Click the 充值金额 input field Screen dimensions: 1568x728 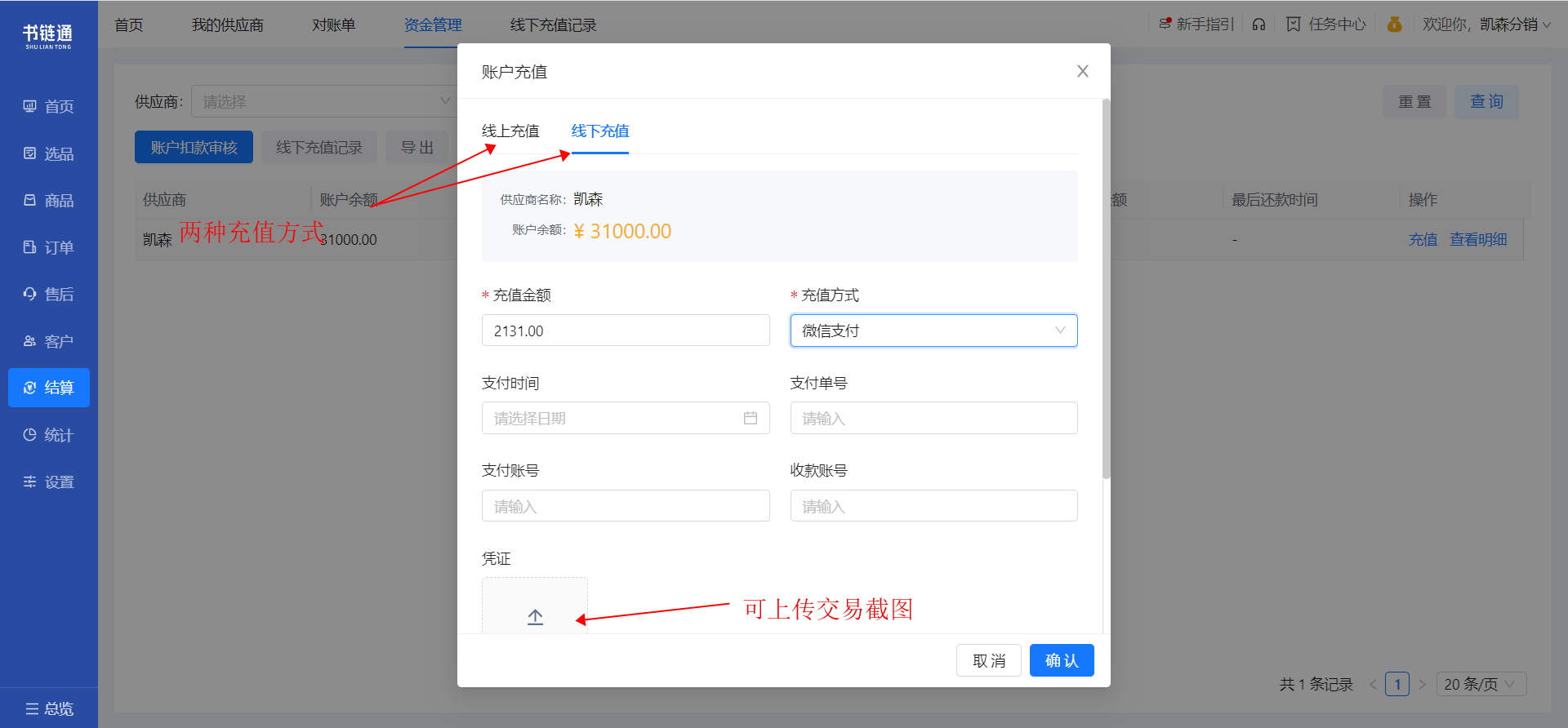(x=626, y=331)
